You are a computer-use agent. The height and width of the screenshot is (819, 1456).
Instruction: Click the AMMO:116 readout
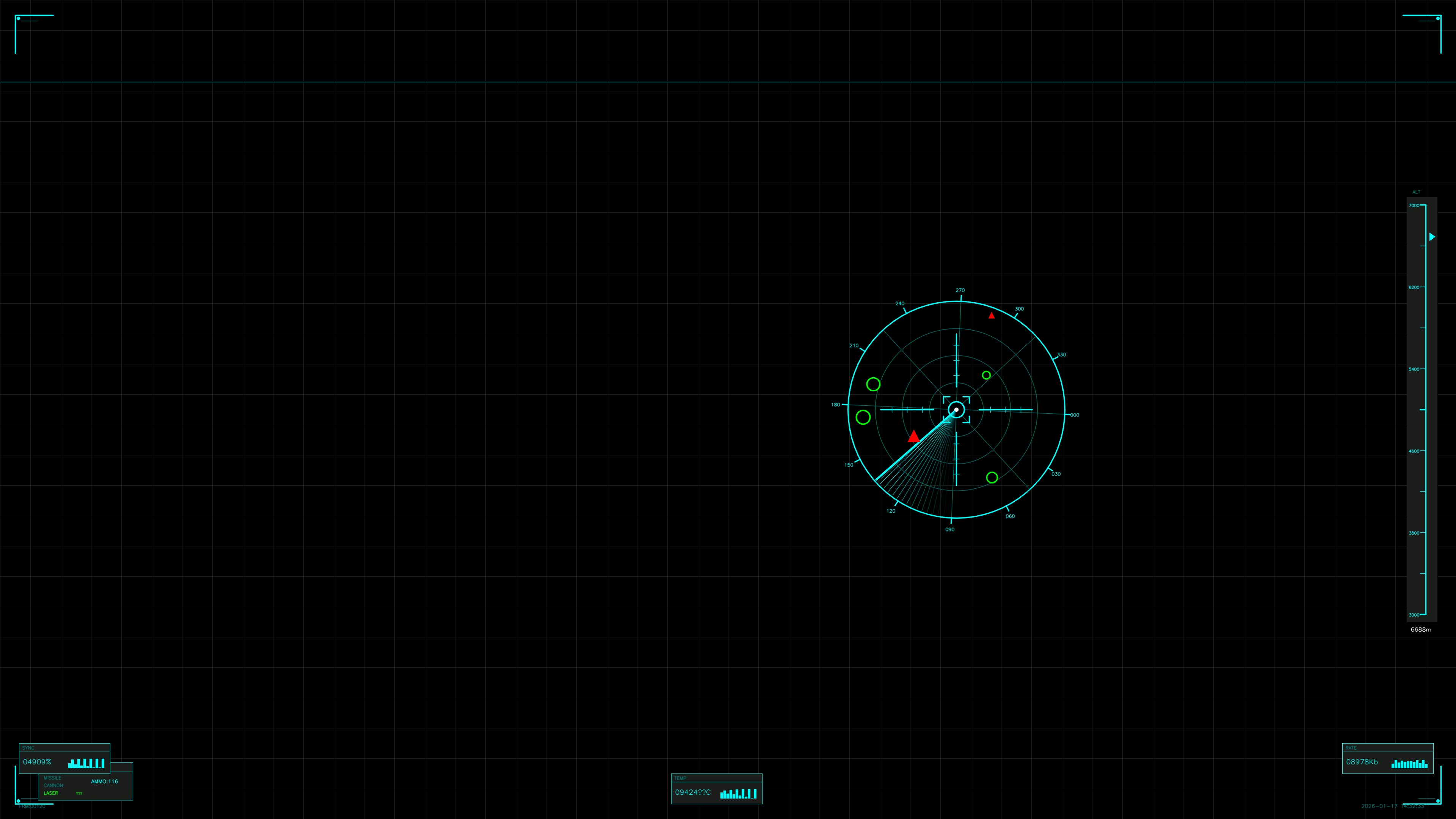(x=105, y=782)
